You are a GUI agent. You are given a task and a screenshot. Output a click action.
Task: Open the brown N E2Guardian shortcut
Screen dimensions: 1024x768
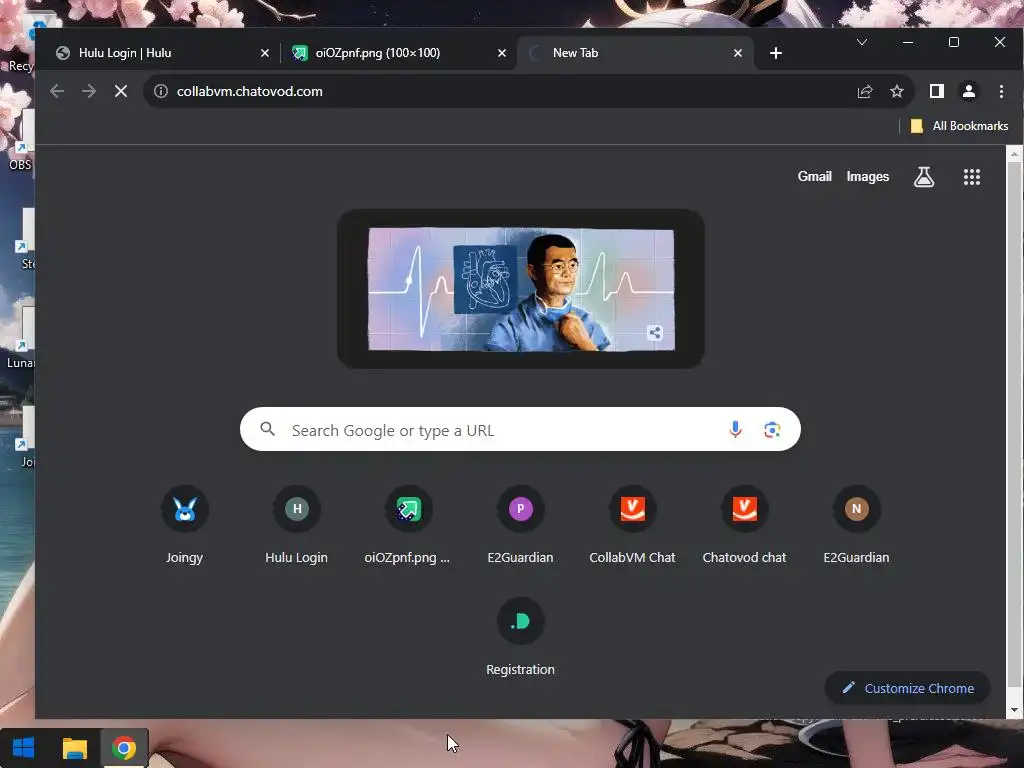tap(856, 524)
